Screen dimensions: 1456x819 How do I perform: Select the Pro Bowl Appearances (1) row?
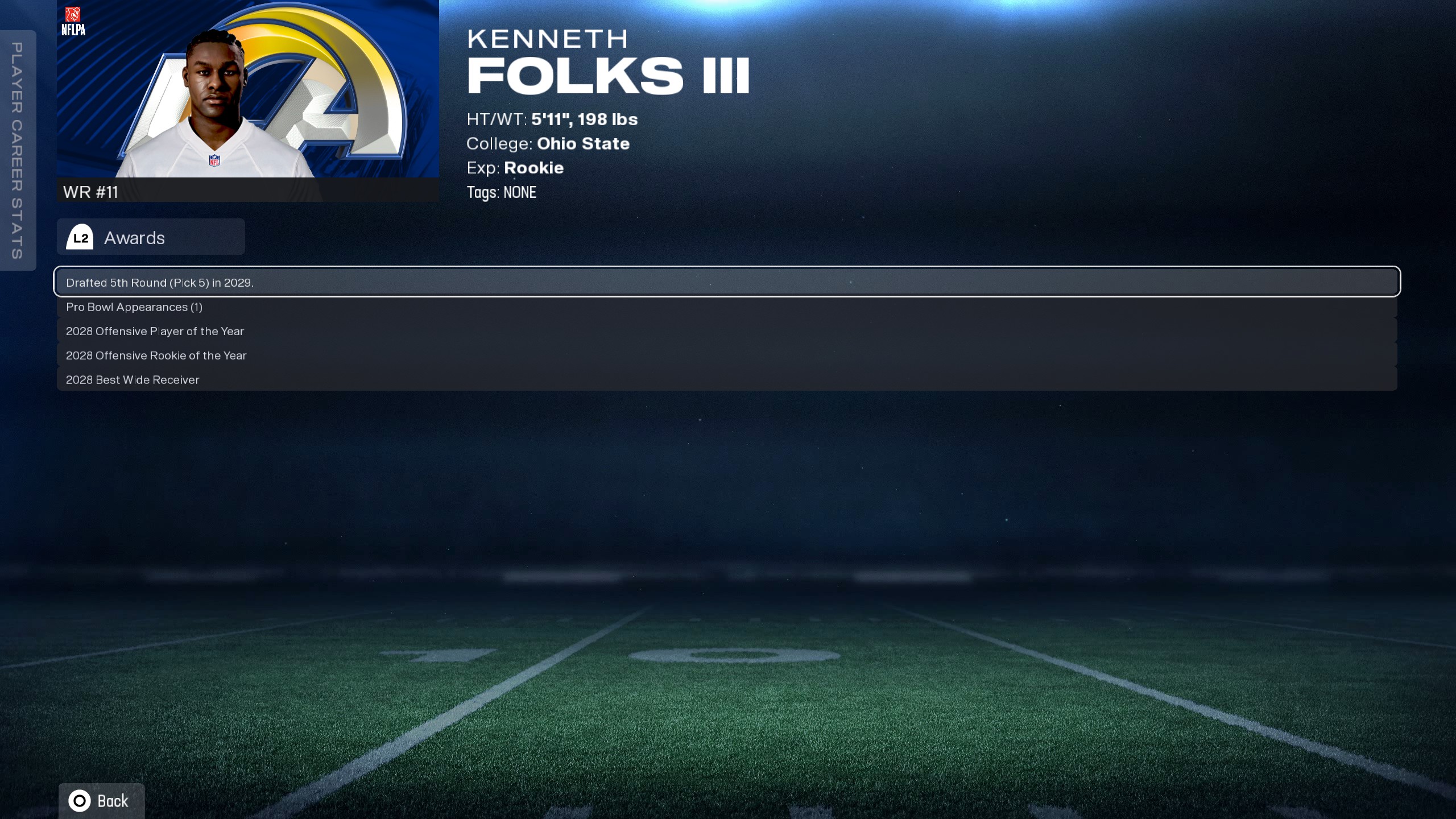(x=727, y=307)
